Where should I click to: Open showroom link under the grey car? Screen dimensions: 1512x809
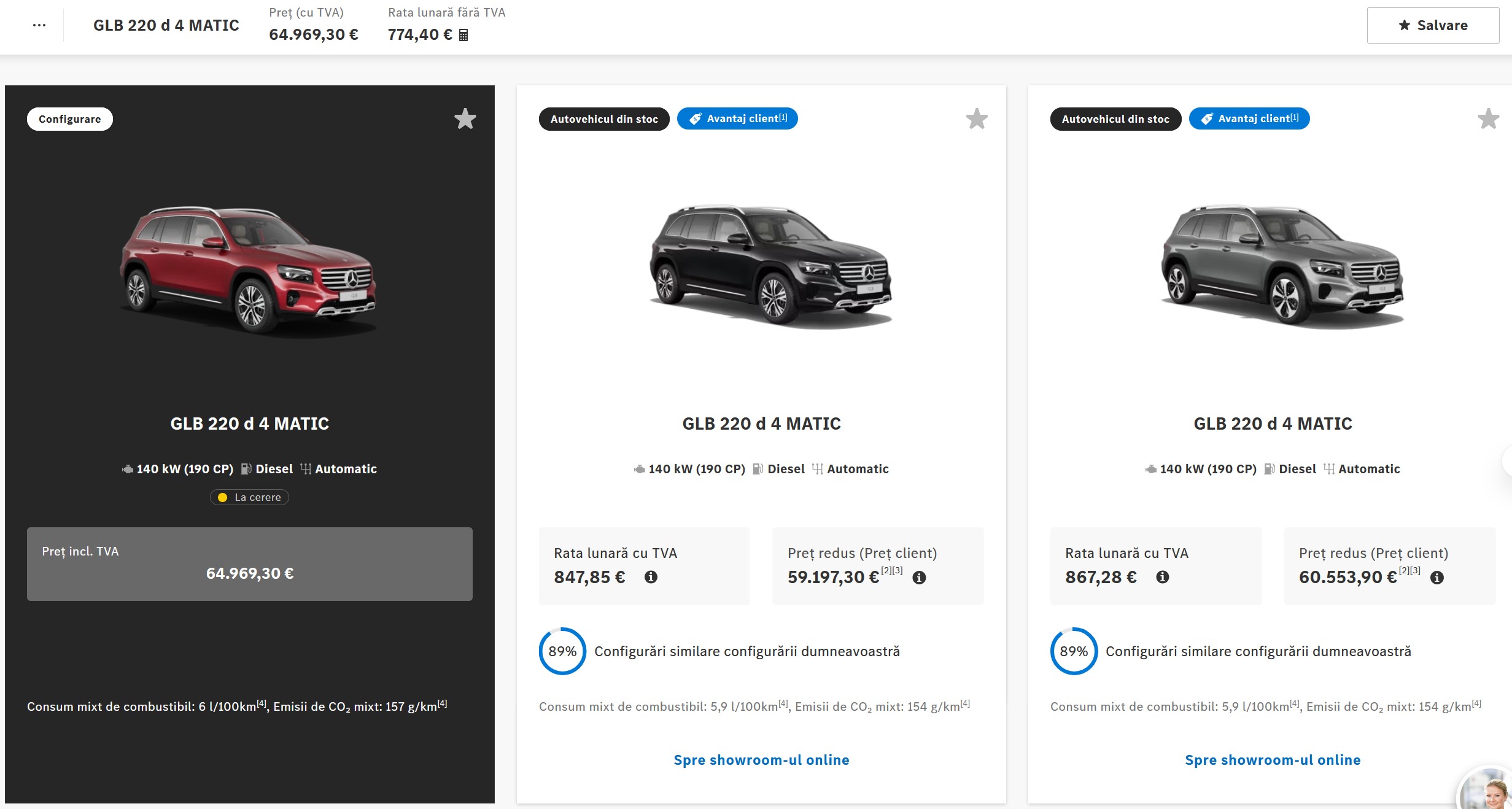pyautogui.click(x=1273, y=760)
